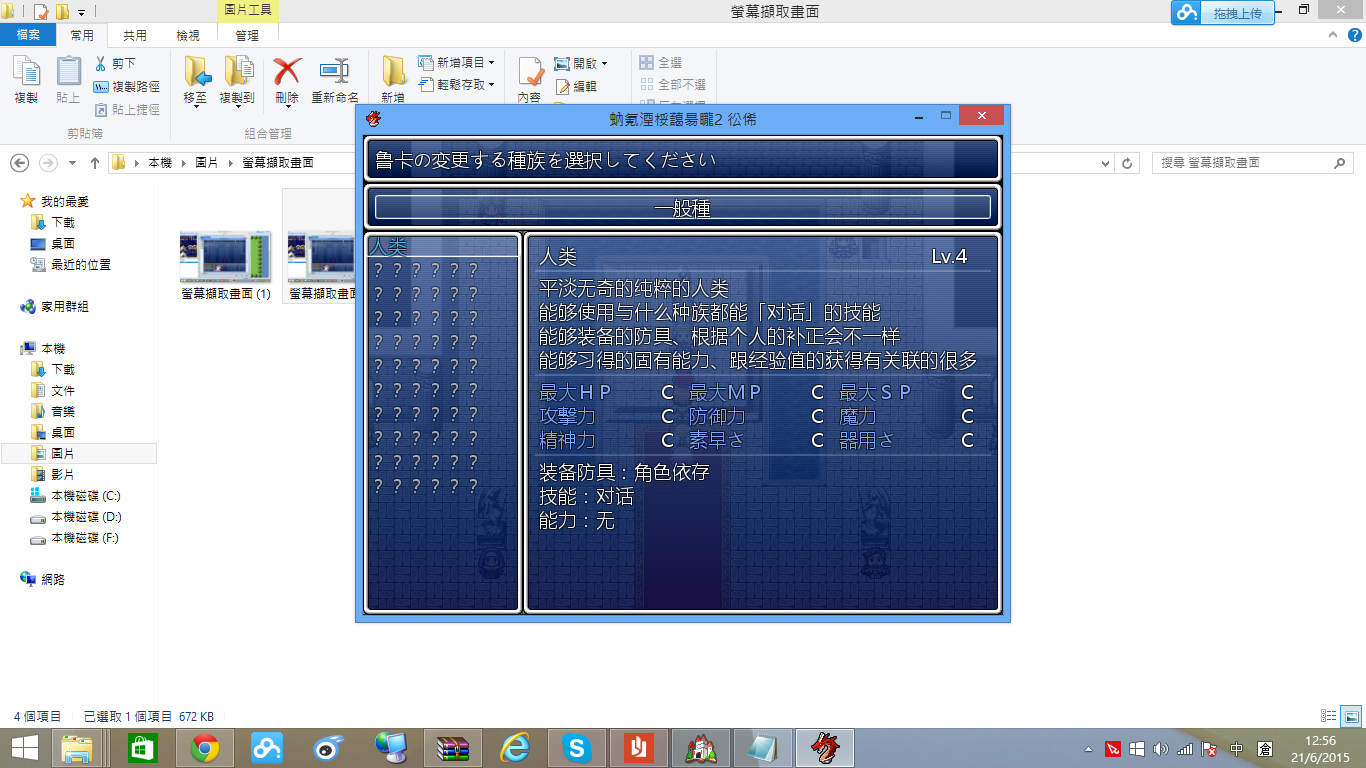This screenshot has height=768, width=1366.
Task: Click the WinRAR icon on the taskbar
Action: pyautogui.click(x=453, y=748)
